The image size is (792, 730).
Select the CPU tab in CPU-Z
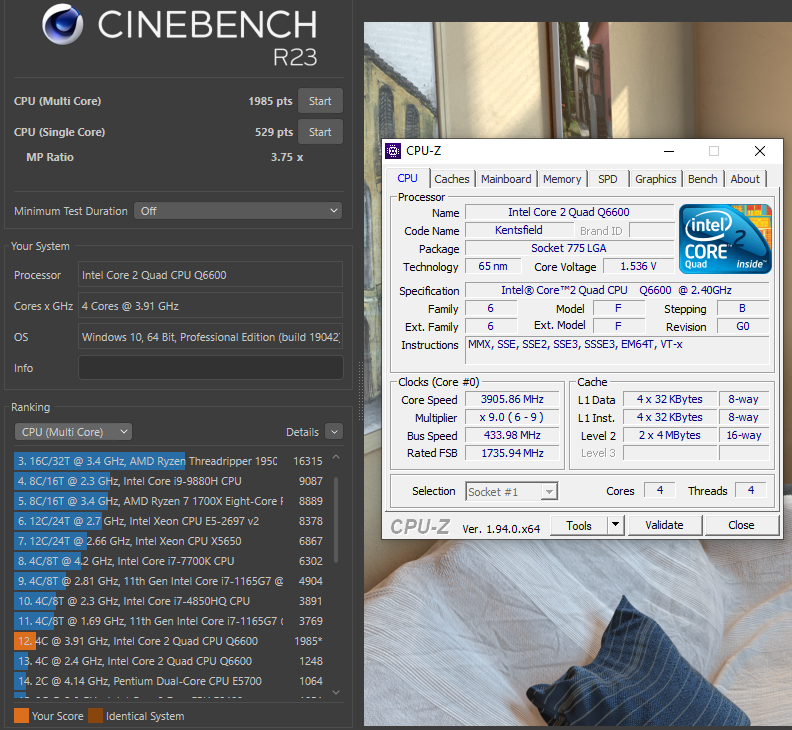pyautogui.click(x=407, y=178)
